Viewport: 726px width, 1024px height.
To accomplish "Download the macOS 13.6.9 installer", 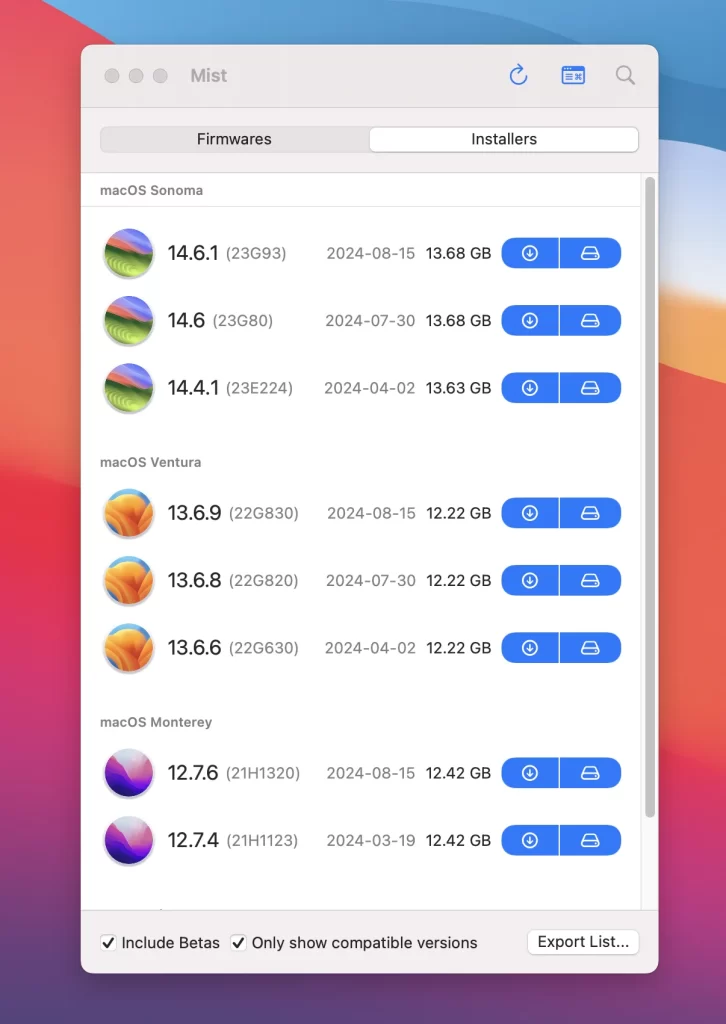I will coord(530,513).
